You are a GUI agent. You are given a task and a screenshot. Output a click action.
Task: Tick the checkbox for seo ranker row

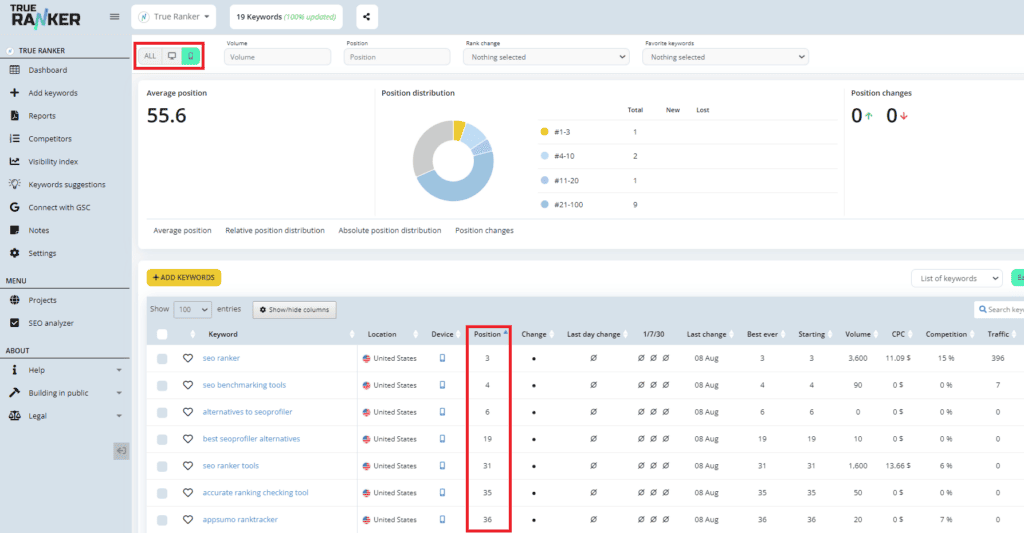[x=162, y=359]
